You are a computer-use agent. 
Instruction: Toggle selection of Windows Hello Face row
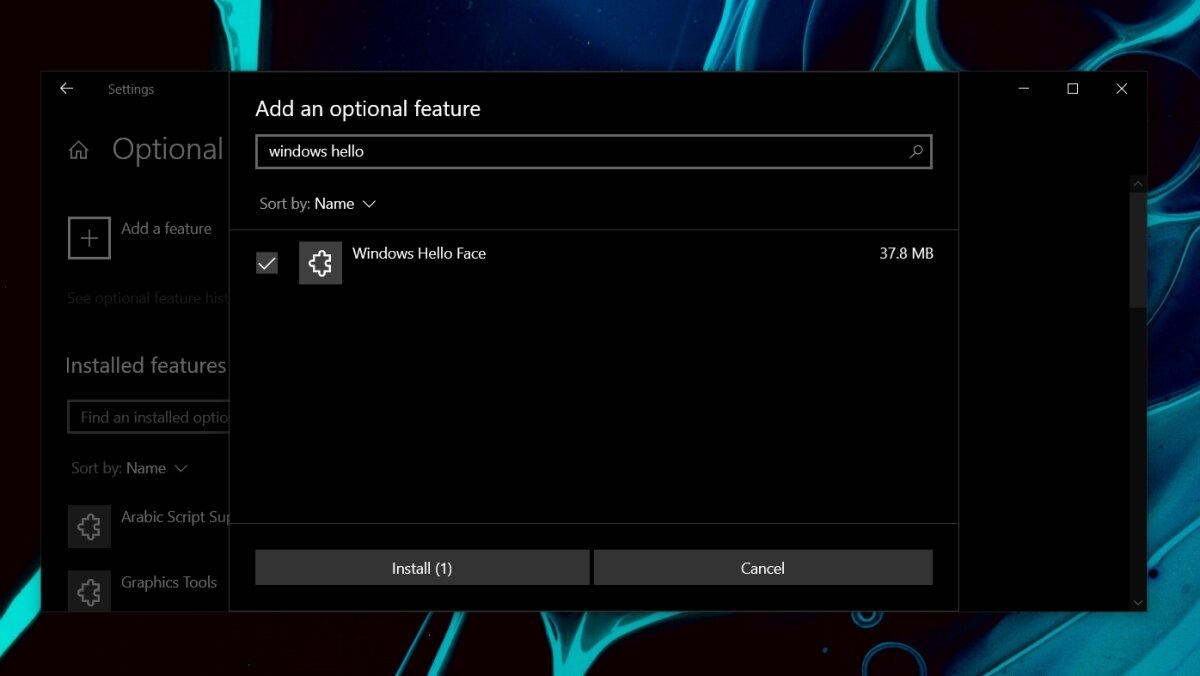tap(267, 262)
